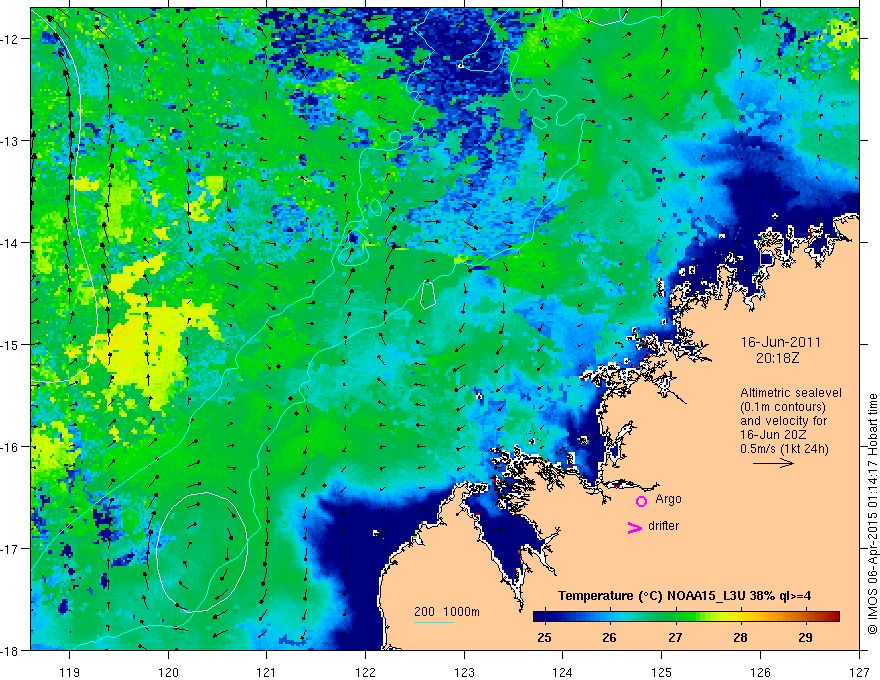The width and height of the screenshot is (880, 680).
Task: Click the magenta Argo circle legend marker
Action: pos(641,501)
